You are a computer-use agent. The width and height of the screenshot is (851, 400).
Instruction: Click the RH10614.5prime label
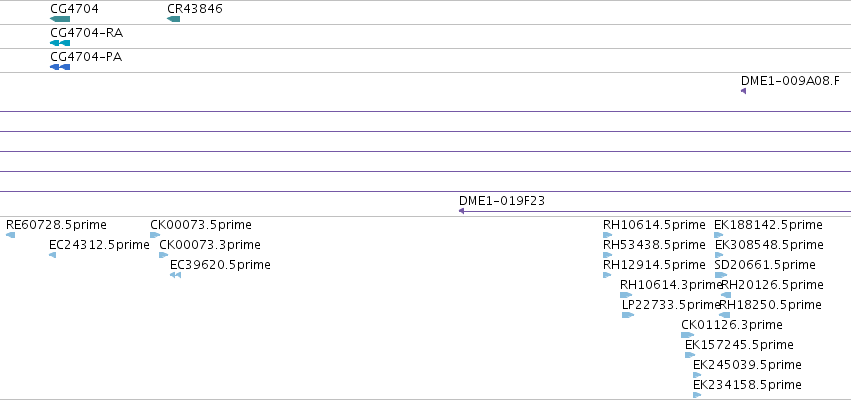[655, 225]
